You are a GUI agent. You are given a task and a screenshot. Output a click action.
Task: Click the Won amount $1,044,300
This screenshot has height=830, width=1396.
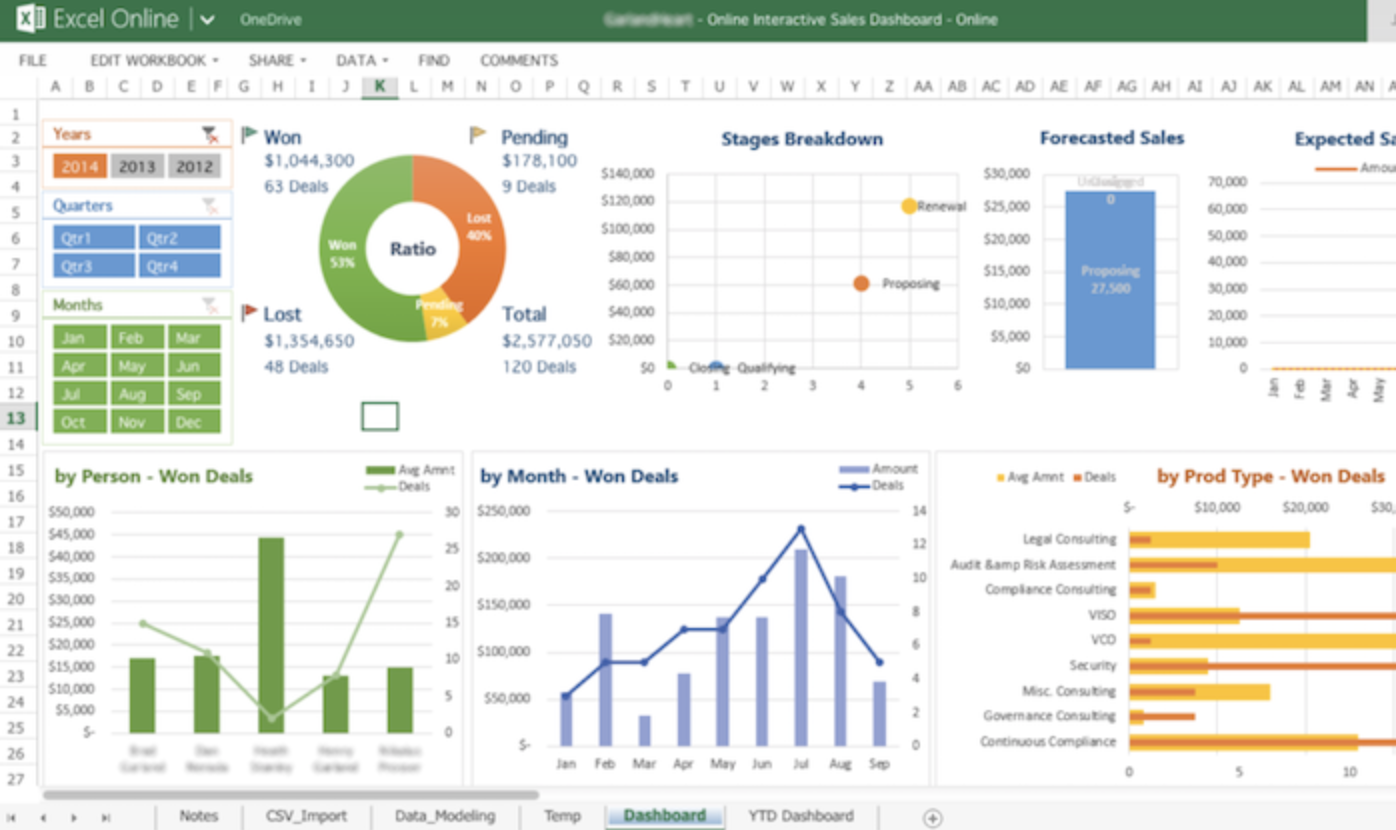click(309, 161)
